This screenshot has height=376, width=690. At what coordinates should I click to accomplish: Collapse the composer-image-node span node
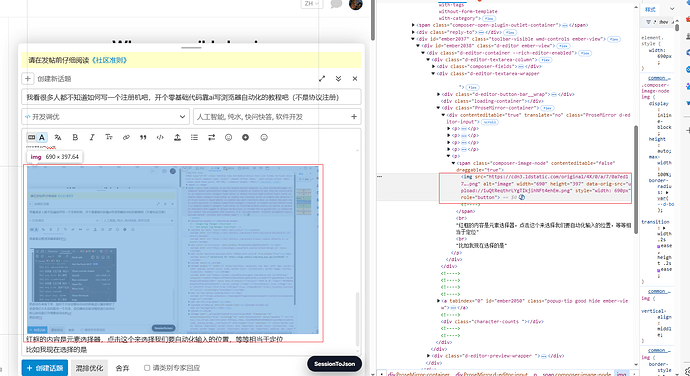tap(453, 163)
